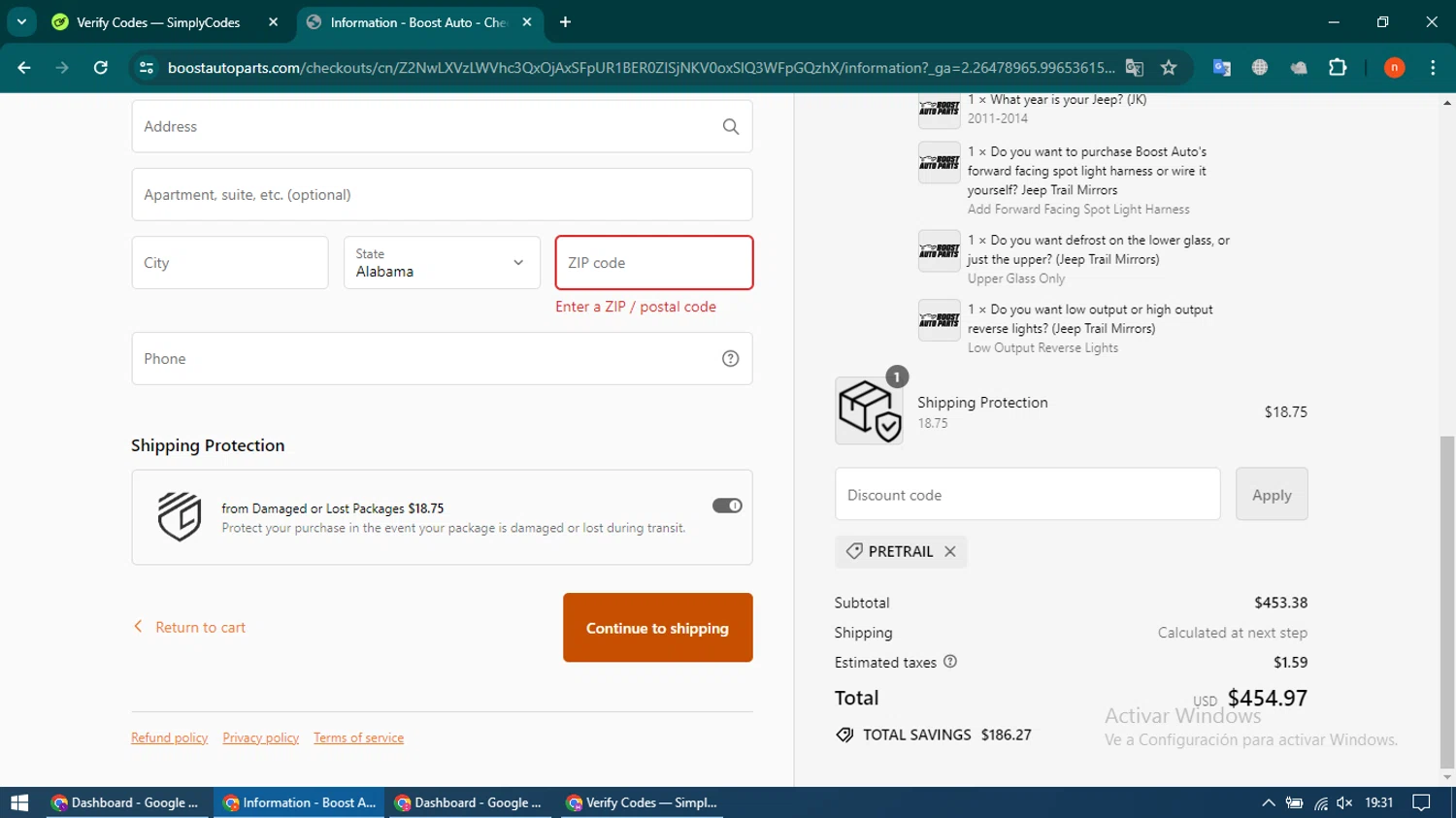Click the defrost lower glass item thumbnail
This screenshot has width=1456, height=818.
point(939,250)
